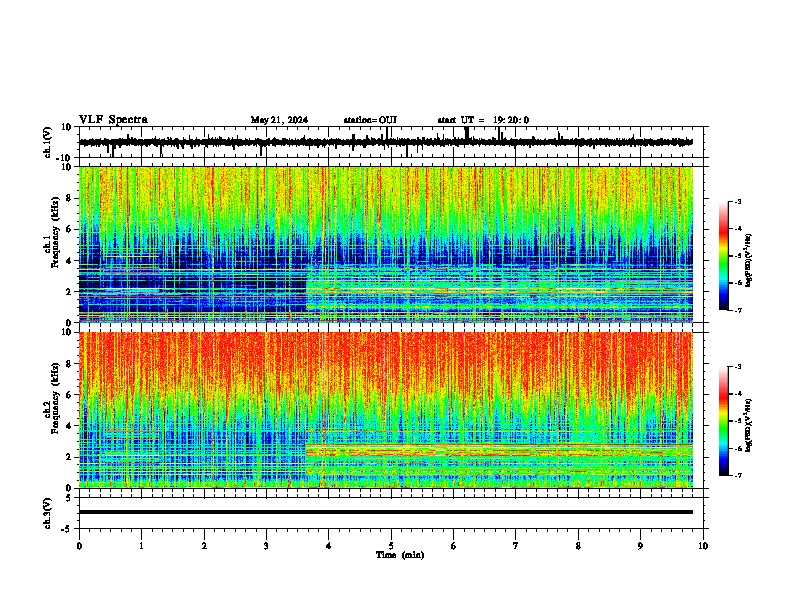Click the '-10' tick on ch.1(V) axis

pyautogui.click(x=65, y=158)
